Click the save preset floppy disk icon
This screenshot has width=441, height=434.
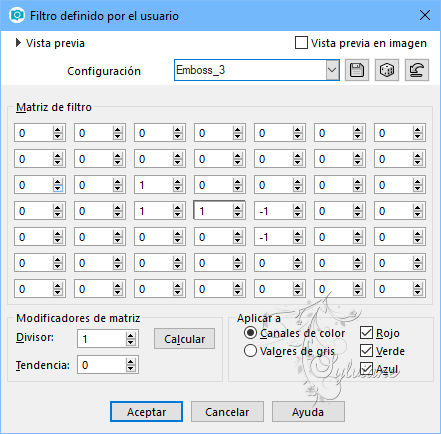click(x=357, y=70)
